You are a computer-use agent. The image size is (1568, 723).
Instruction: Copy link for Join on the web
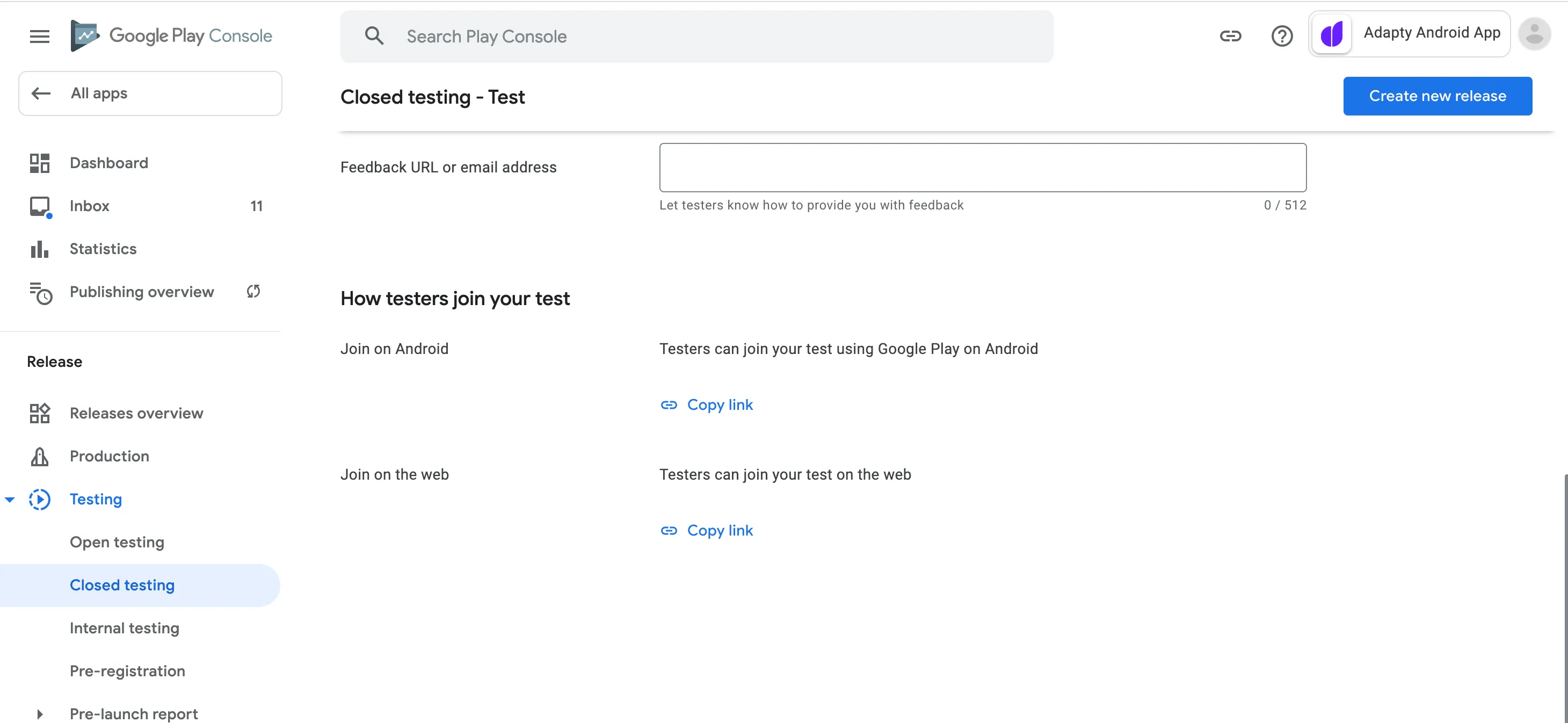click(x=707, y=531)
